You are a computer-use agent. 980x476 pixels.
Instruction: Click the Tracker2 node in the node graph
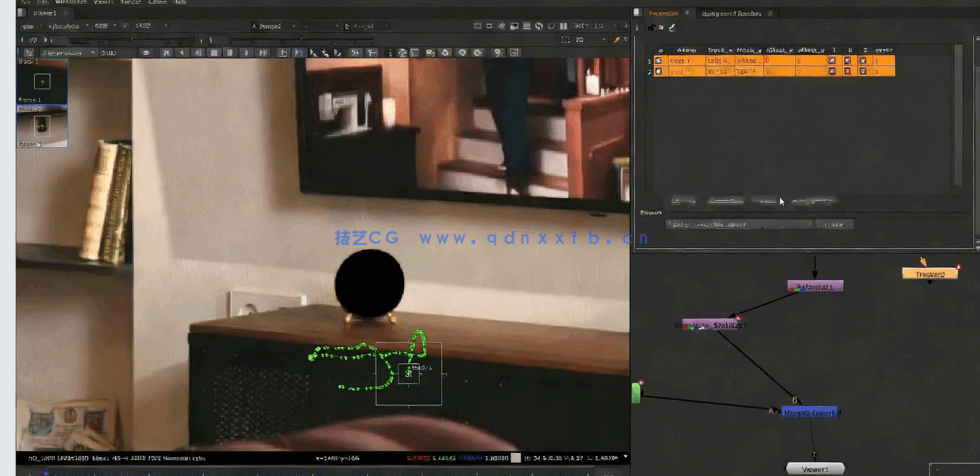929,274
